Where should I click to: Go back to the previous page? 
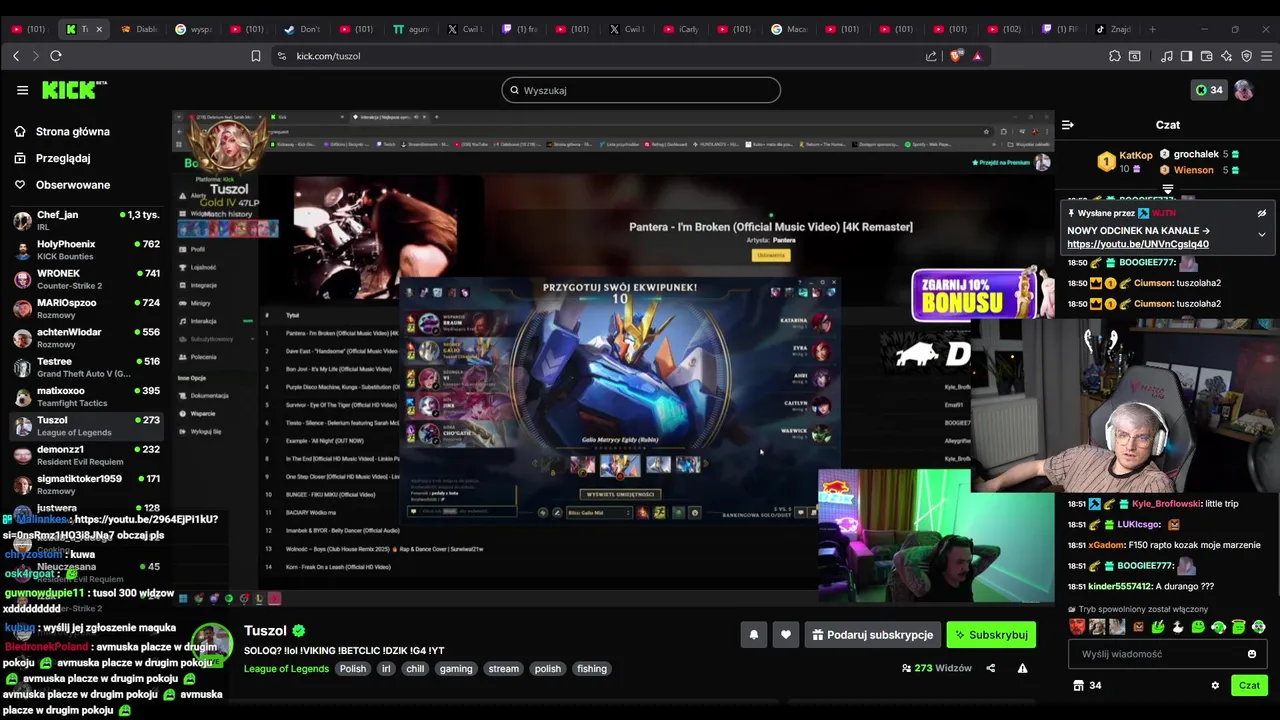pyautogui.click(x=16, y=56)
